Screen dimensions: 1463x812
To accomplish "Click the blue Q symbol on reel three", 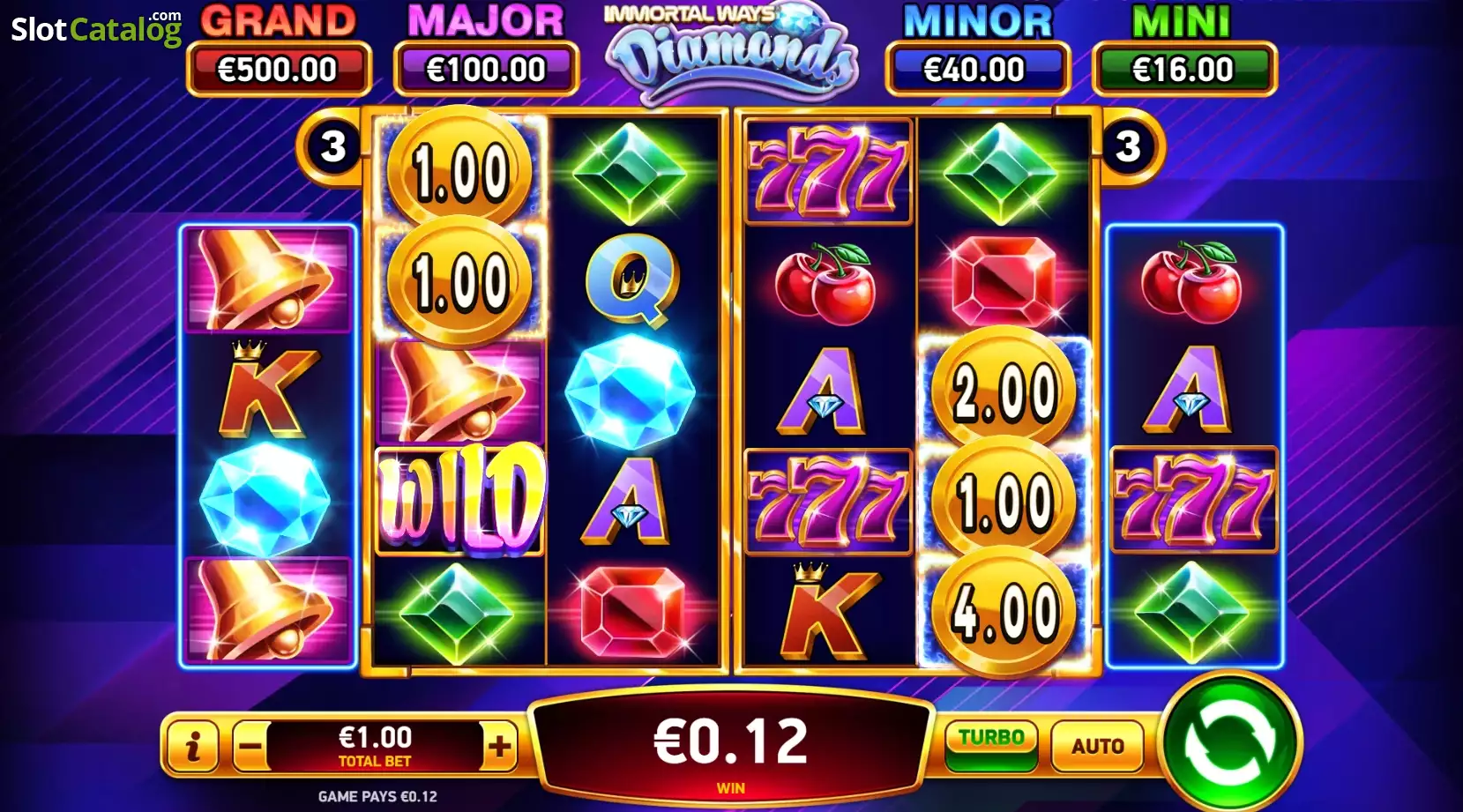I will 631,279.
